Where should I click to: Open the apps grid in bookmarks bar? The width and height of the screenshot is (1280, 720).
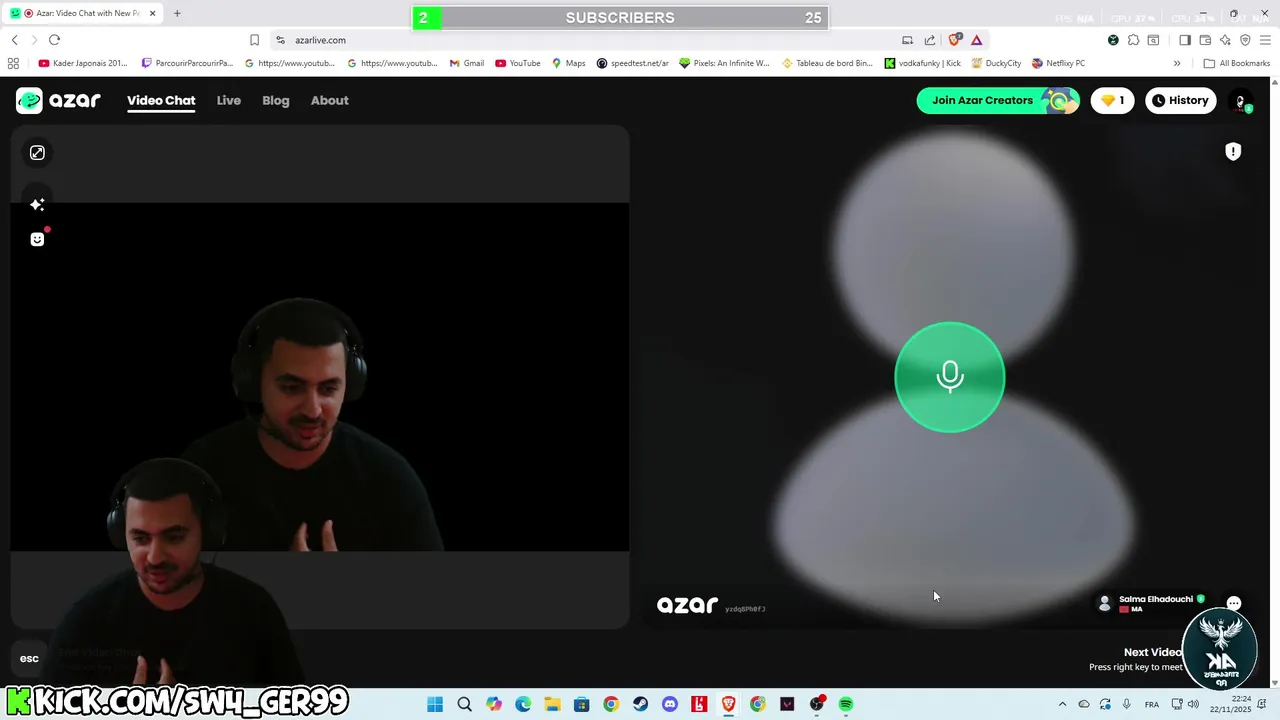tap(13, 63)
